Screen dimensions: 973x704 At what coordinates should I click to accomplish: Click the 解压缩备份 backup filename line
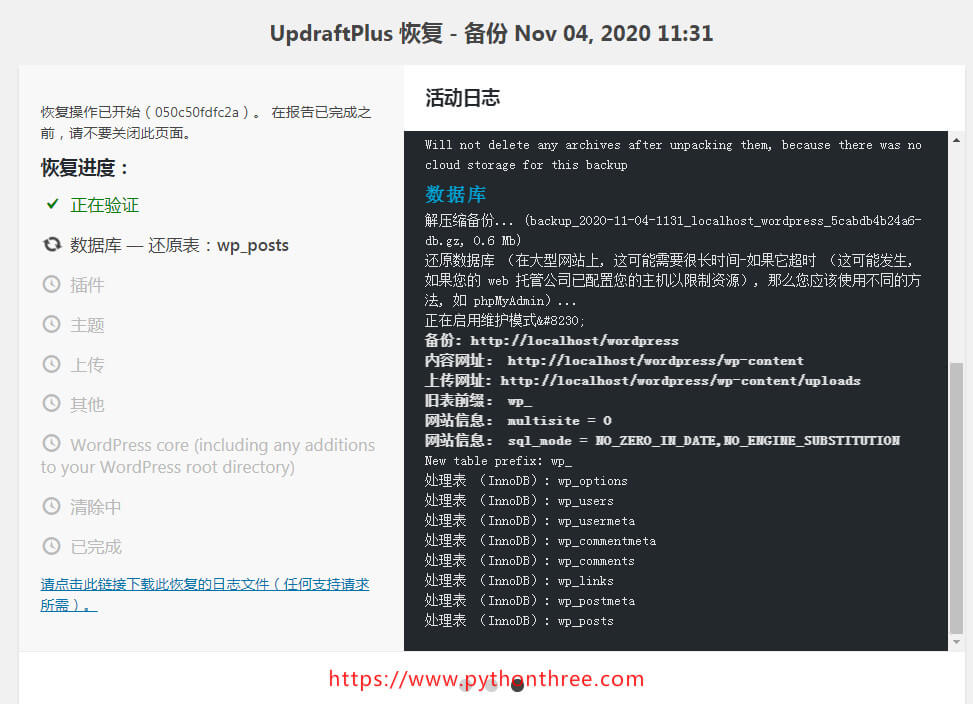673,230
